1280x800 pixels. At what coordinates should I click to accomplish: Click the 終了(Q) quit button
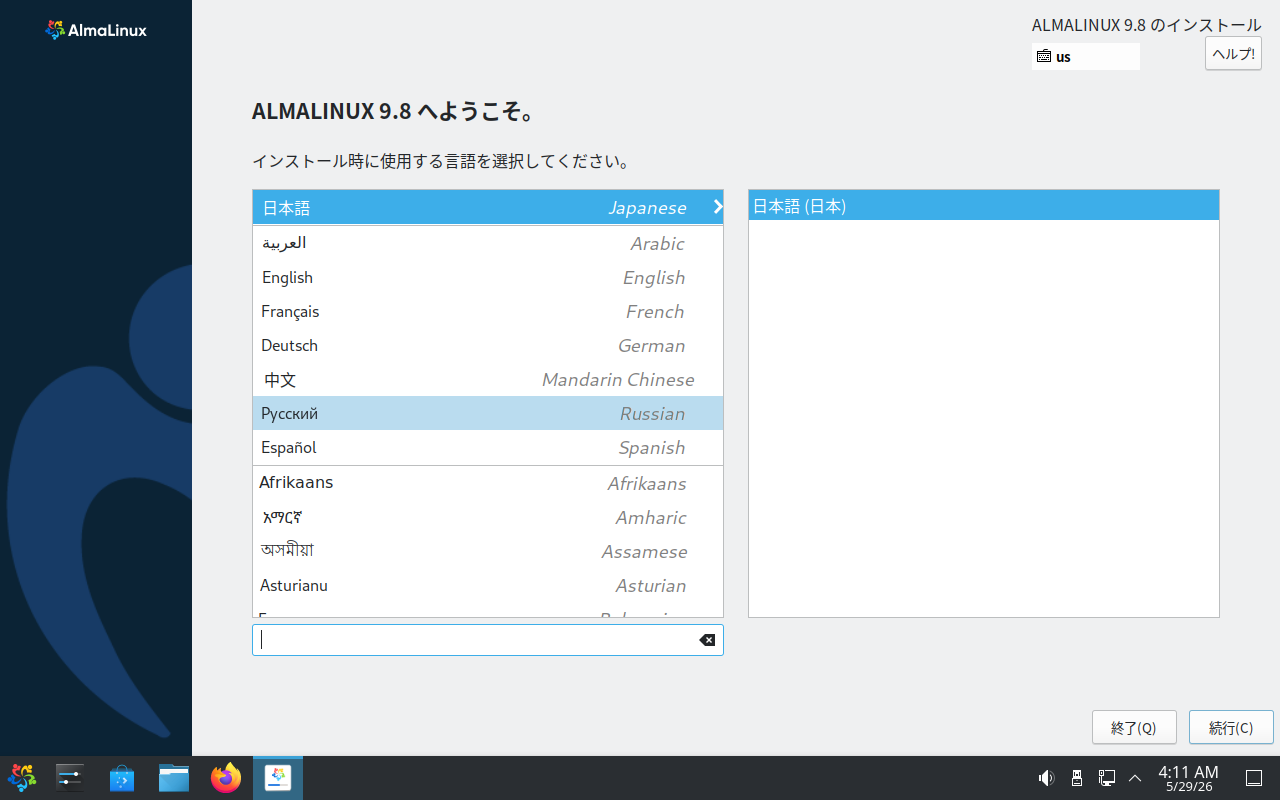point(1134,727)
